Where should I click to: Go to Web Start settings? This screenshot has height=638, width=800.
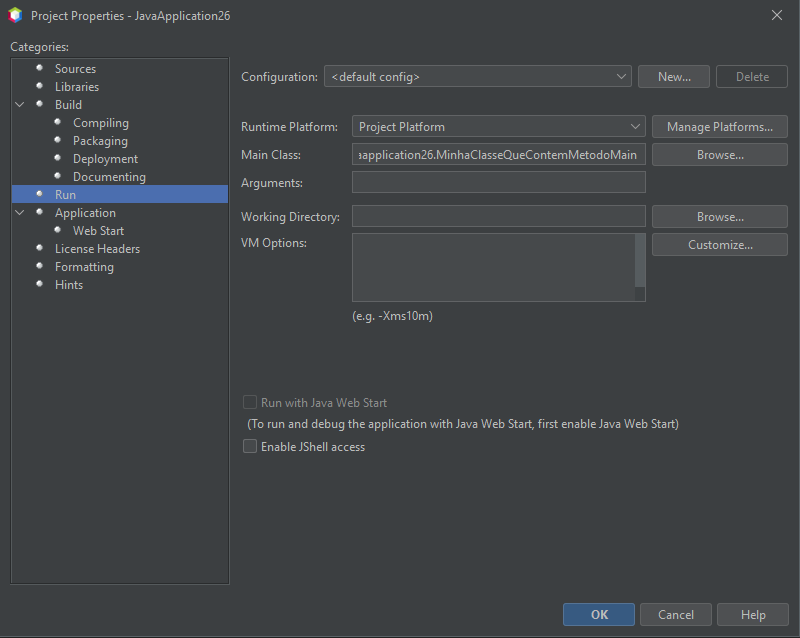tap(98, 231)
